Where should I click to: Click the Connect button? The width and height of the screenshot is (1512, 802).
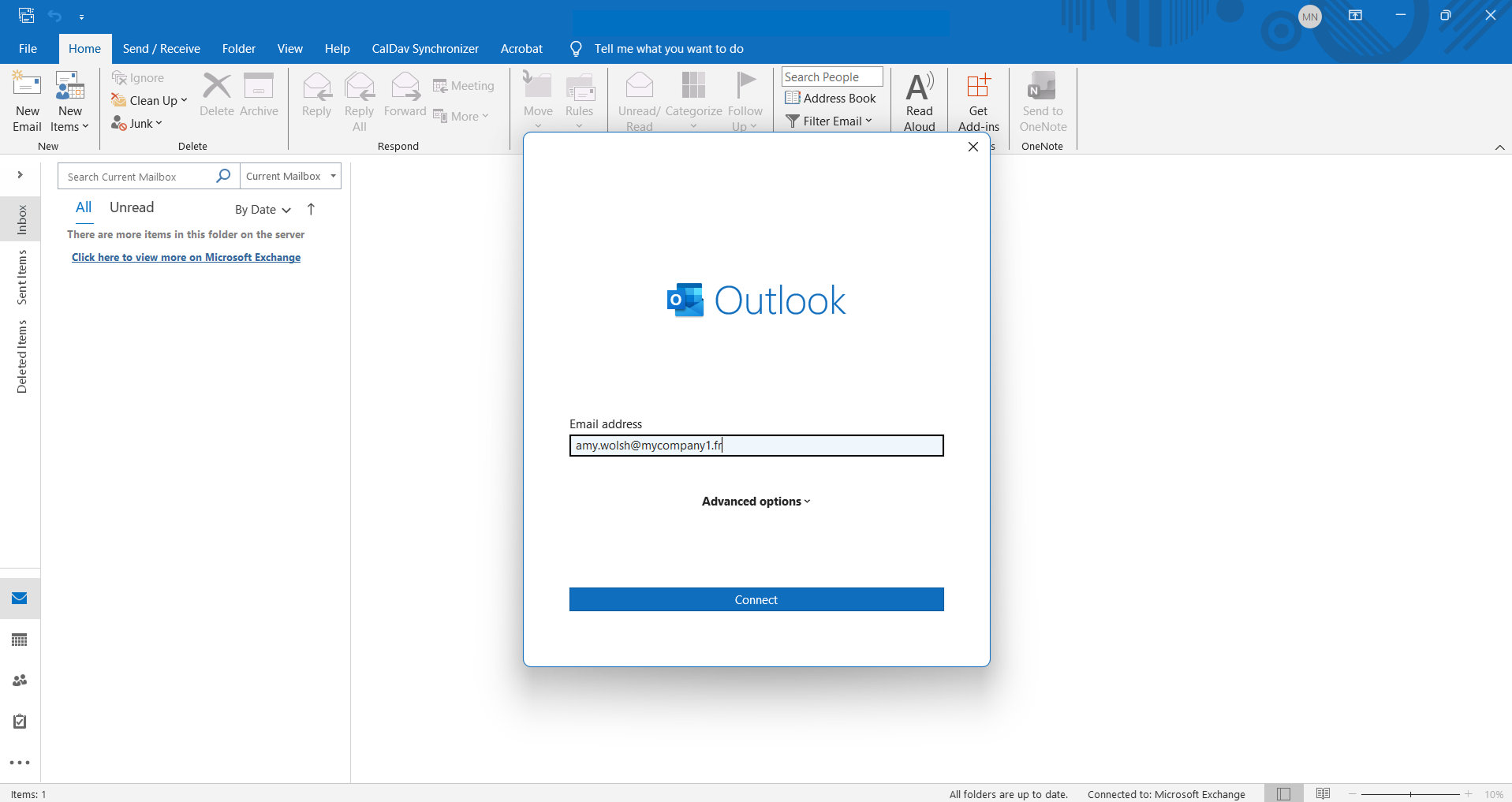756,599
